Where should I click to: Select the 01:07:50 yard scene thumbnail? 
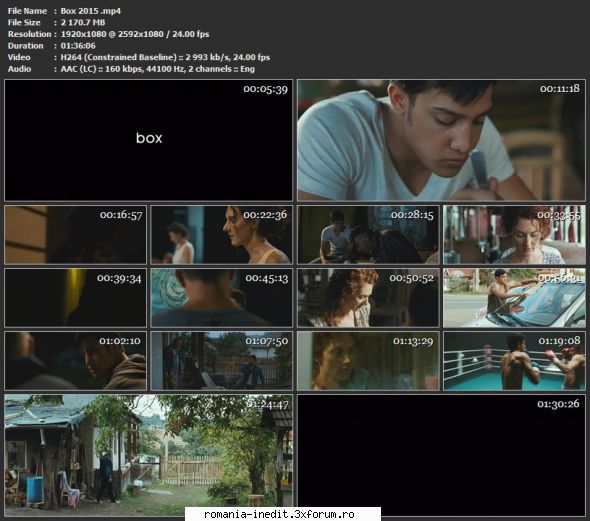click(221, 361)
